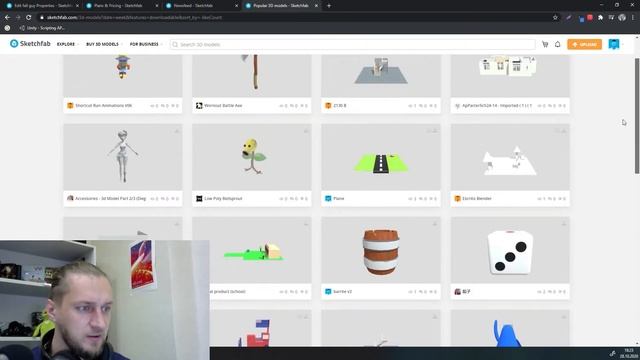
Task: Click author avatar of Plane model
Action: coord(328,198)
